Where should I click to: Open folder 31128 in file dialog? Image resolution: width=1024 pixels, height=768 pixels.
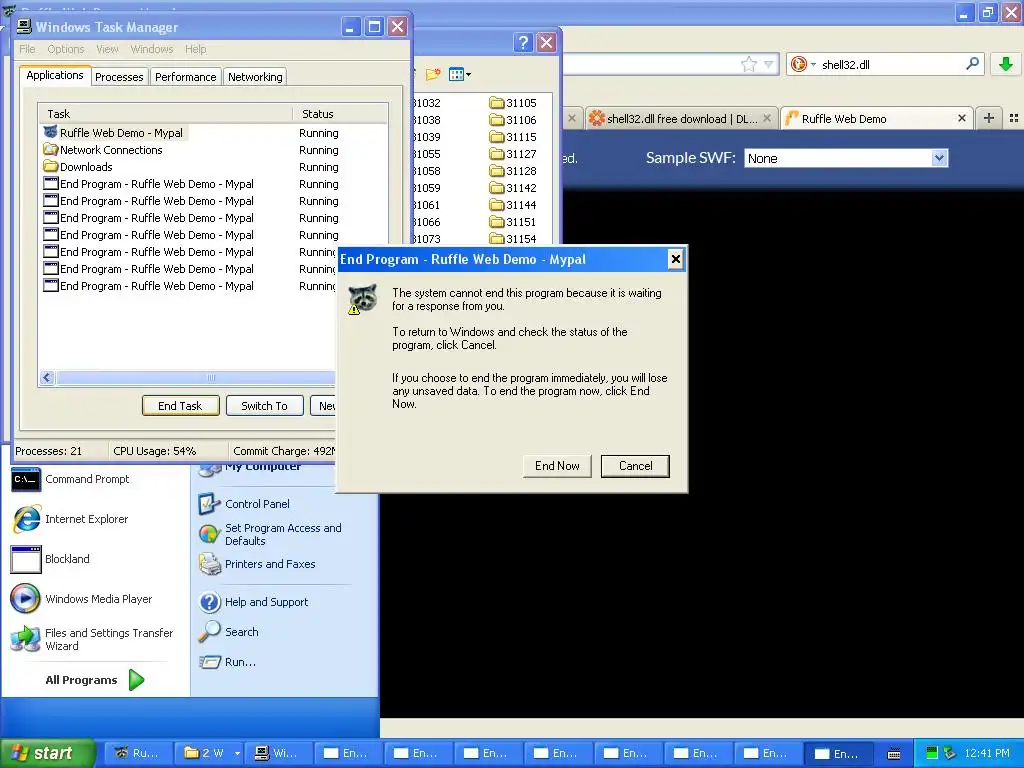coord(513,170)
